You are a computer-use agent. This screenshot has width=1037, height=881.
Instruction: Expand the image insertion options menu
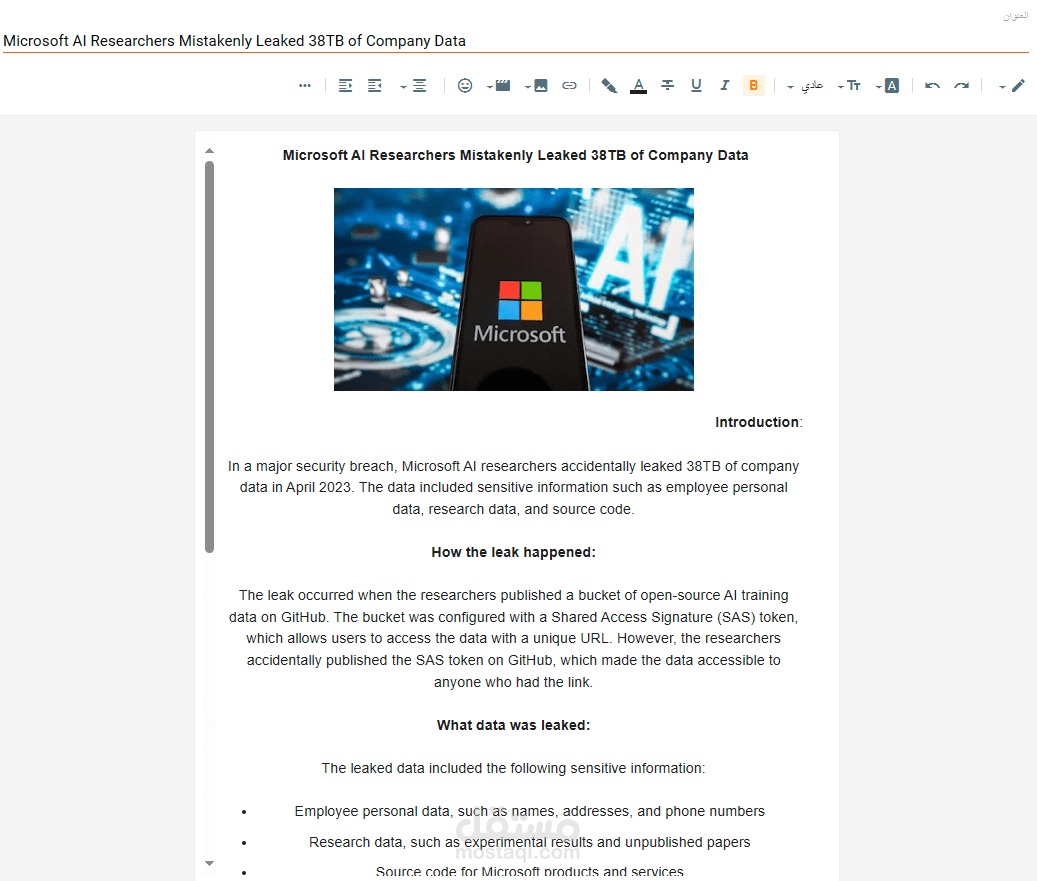pos(526,85)
